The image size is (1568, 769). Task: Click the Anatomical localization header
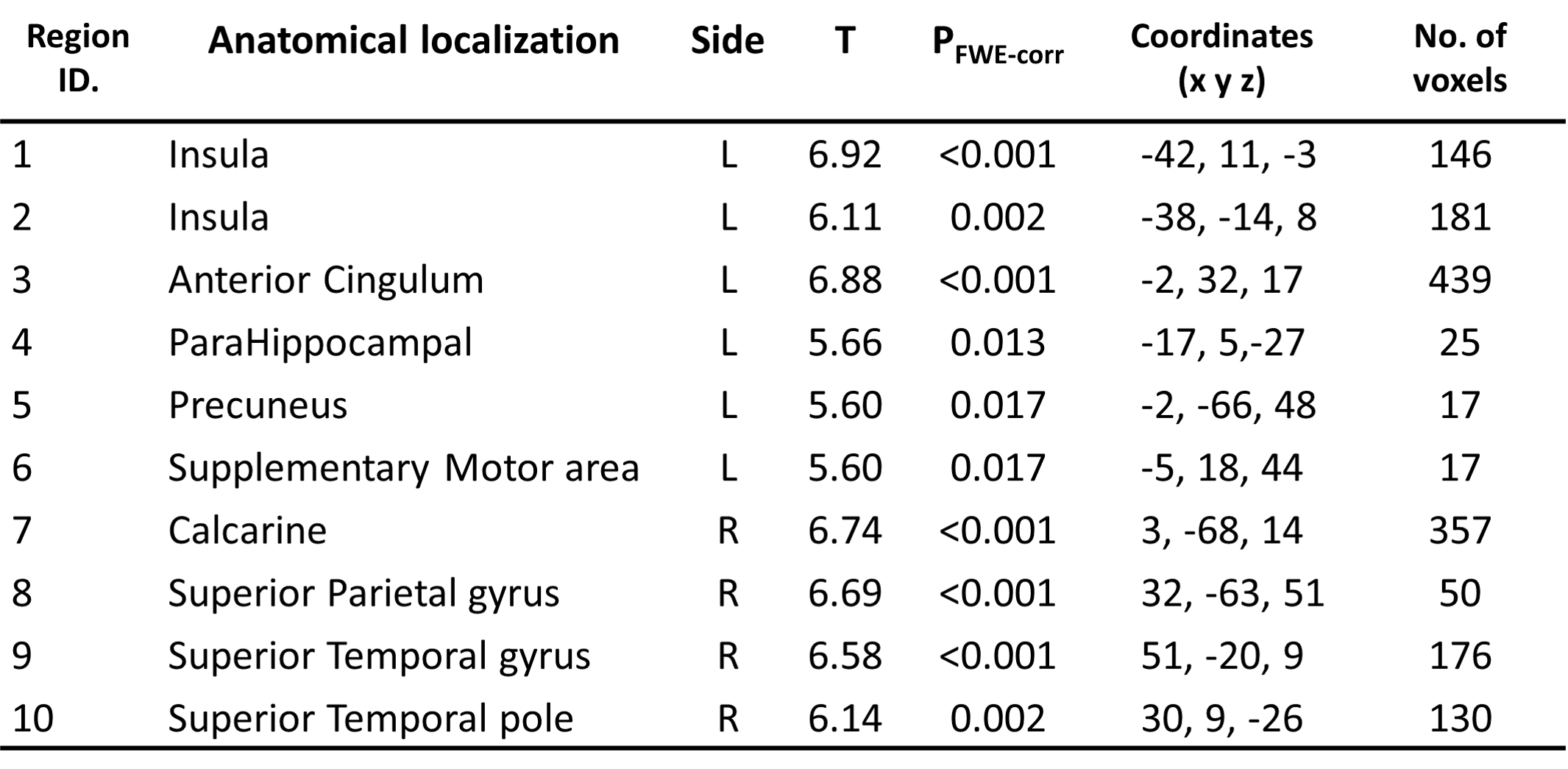click(414, 41)
